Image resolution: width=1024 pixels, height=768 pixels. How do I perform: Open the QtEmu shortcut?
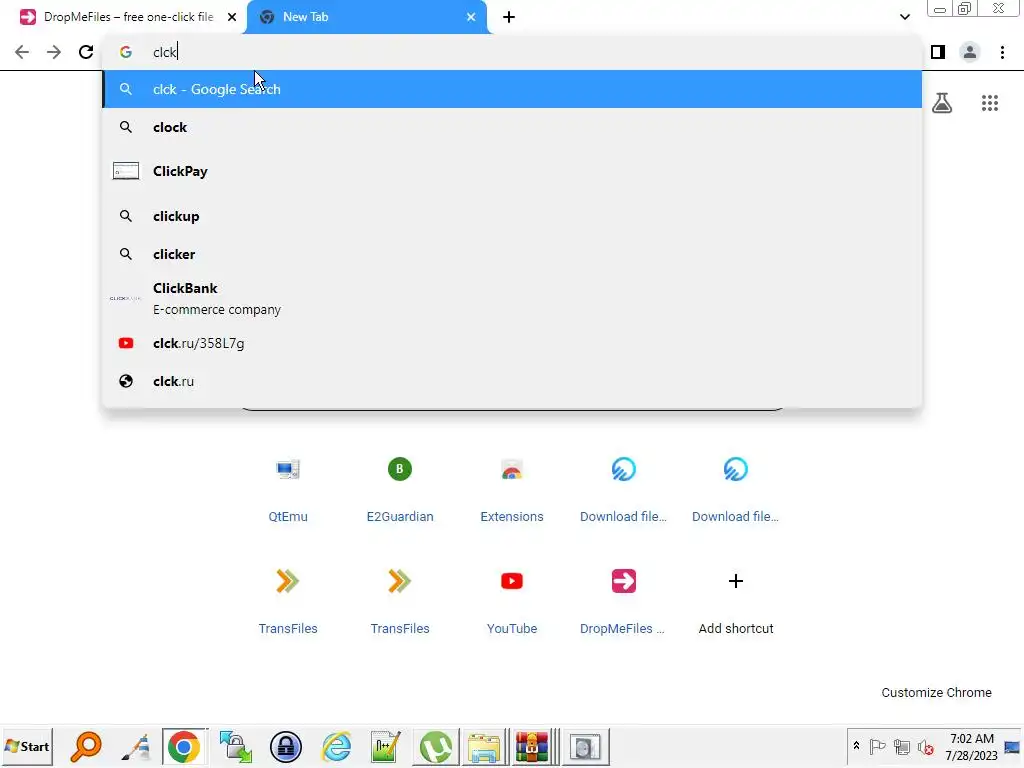(x=288, y=488)
